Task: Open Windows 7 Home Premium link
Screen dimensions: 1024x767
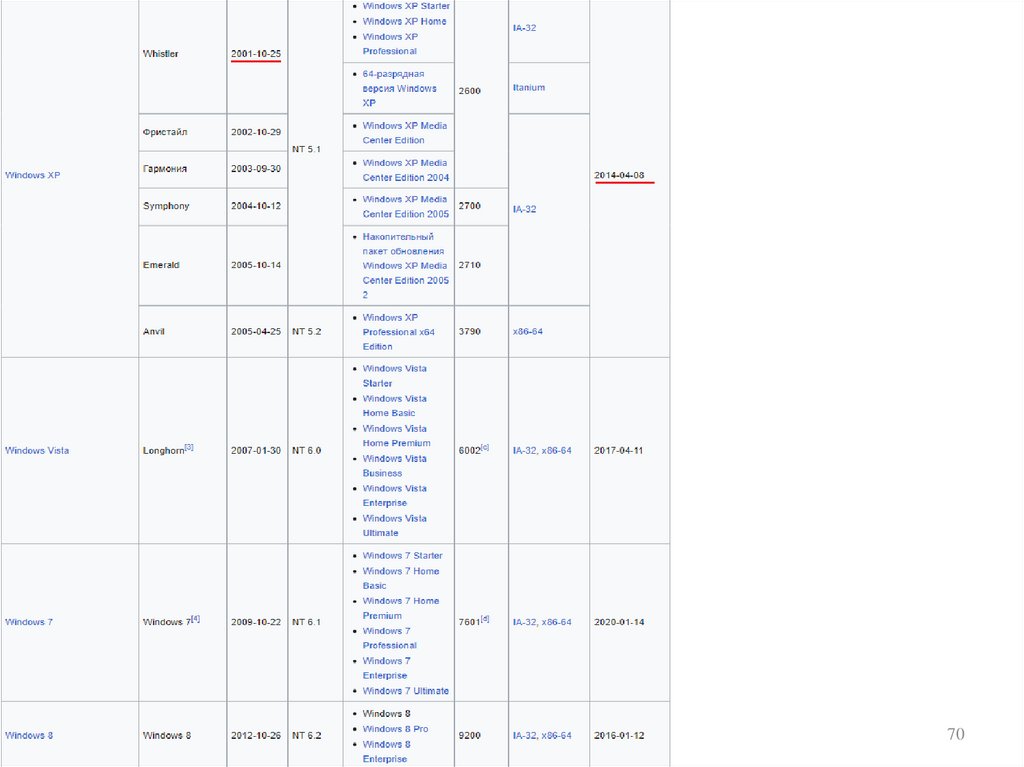Action: point(400,608)
